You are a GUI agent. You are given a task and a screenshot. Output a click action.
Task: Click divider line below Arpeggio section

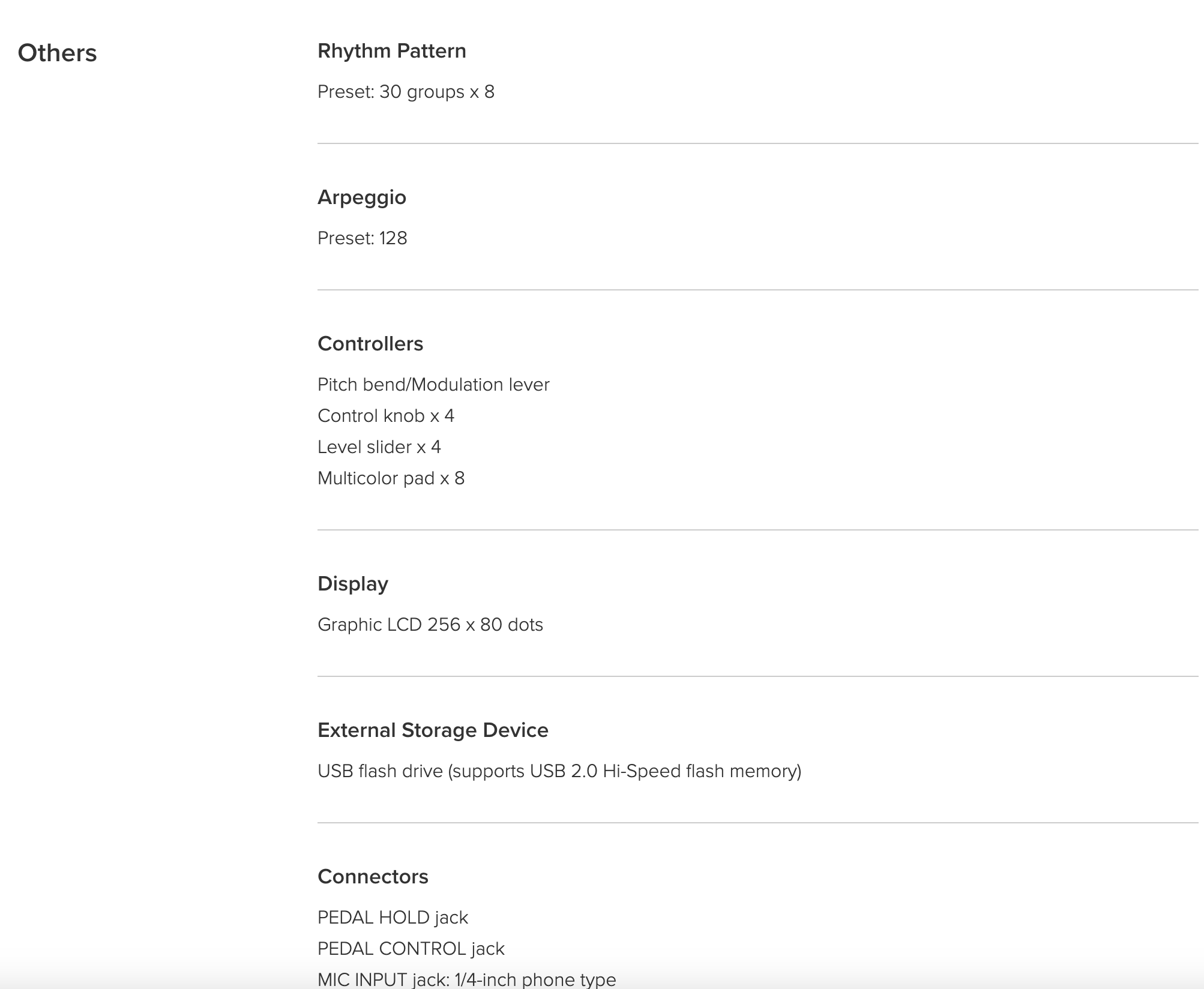point(757,290)
